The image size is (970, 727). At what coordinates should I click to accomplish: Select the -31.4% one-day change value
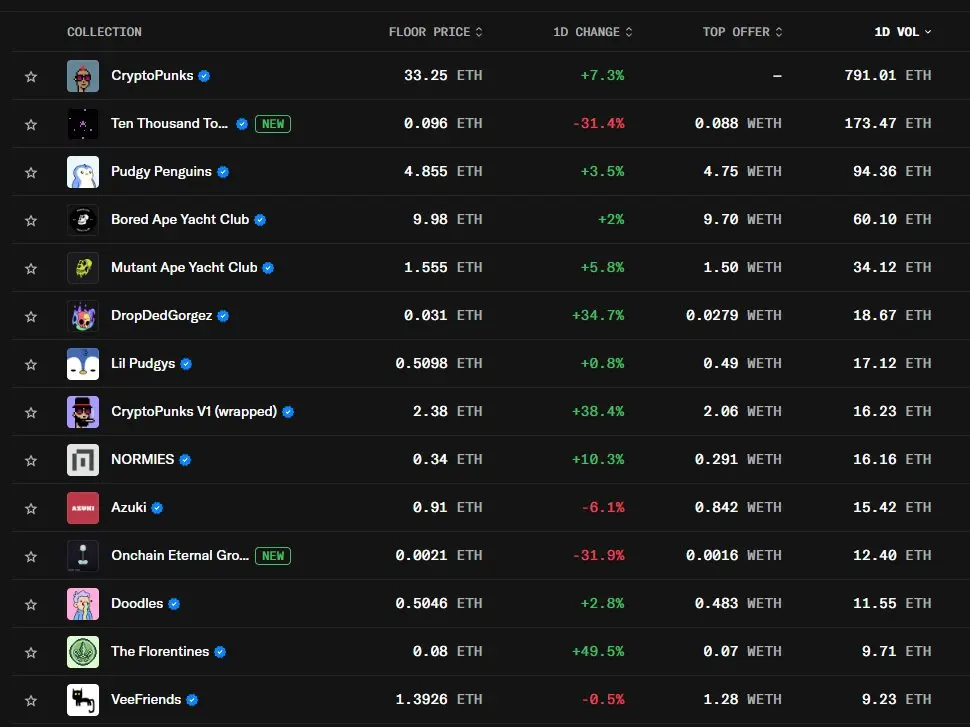click(x=598, y=124)
